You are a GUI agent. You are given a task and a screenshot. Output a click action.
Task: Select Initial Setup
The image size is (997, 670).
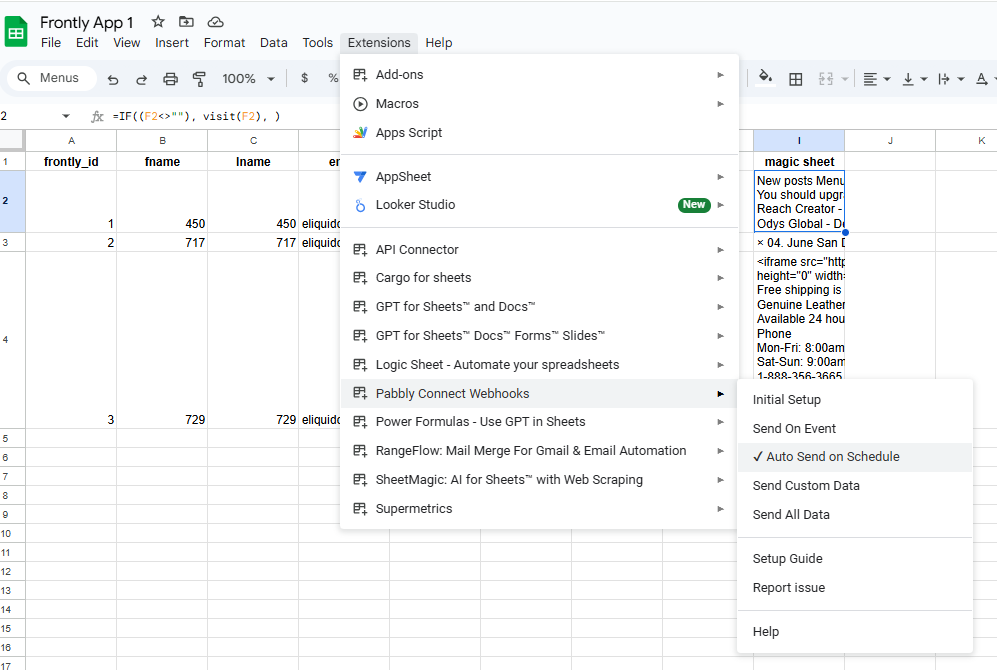coord(855,400)
